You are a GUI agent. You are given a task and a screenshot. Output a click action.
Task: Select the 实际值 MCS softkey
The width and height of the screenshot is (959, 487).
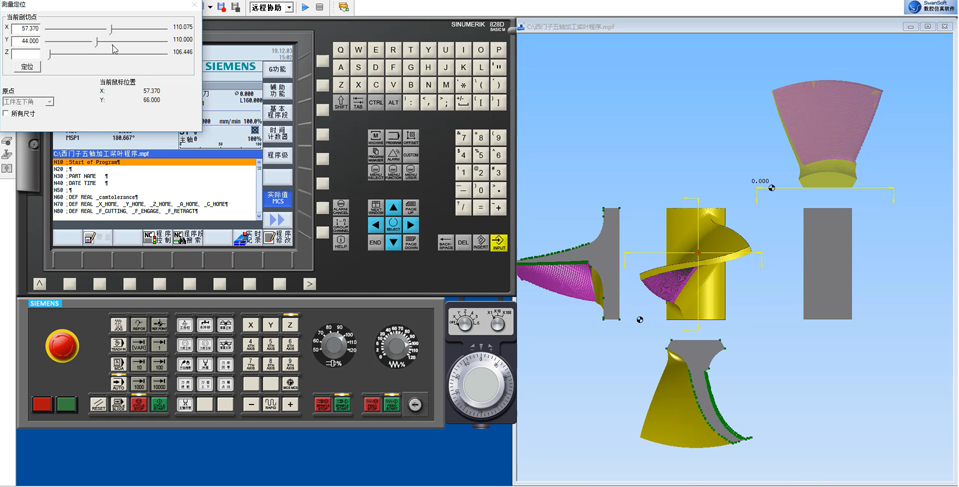click(x=277, y=198)
